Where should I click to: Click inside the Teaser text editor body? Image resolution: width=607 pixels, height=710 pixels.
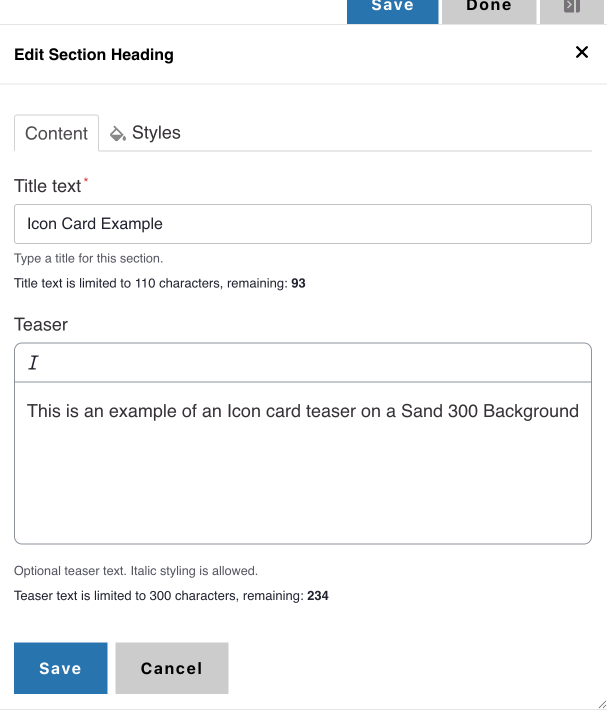coord(303,480)
